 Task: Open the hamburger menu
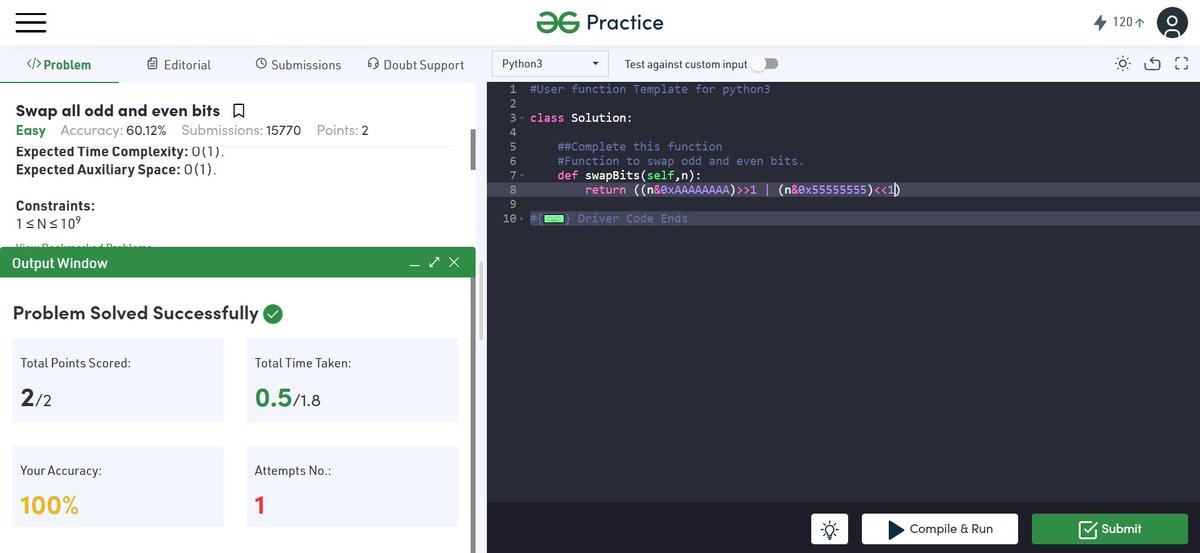pyautogui.click(x=31, y=22)
